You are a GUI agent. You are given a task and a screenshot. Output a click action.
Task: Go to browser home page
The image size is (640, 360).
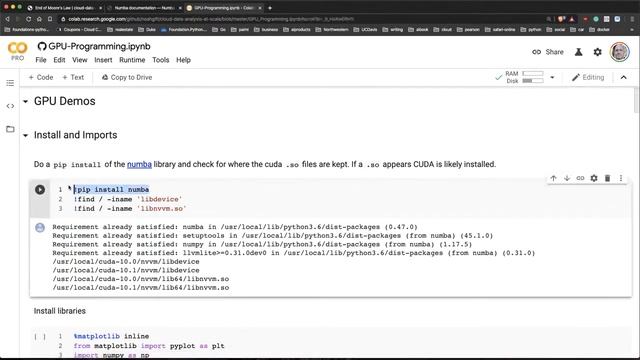pyautogui.click(x=39, y=19)
